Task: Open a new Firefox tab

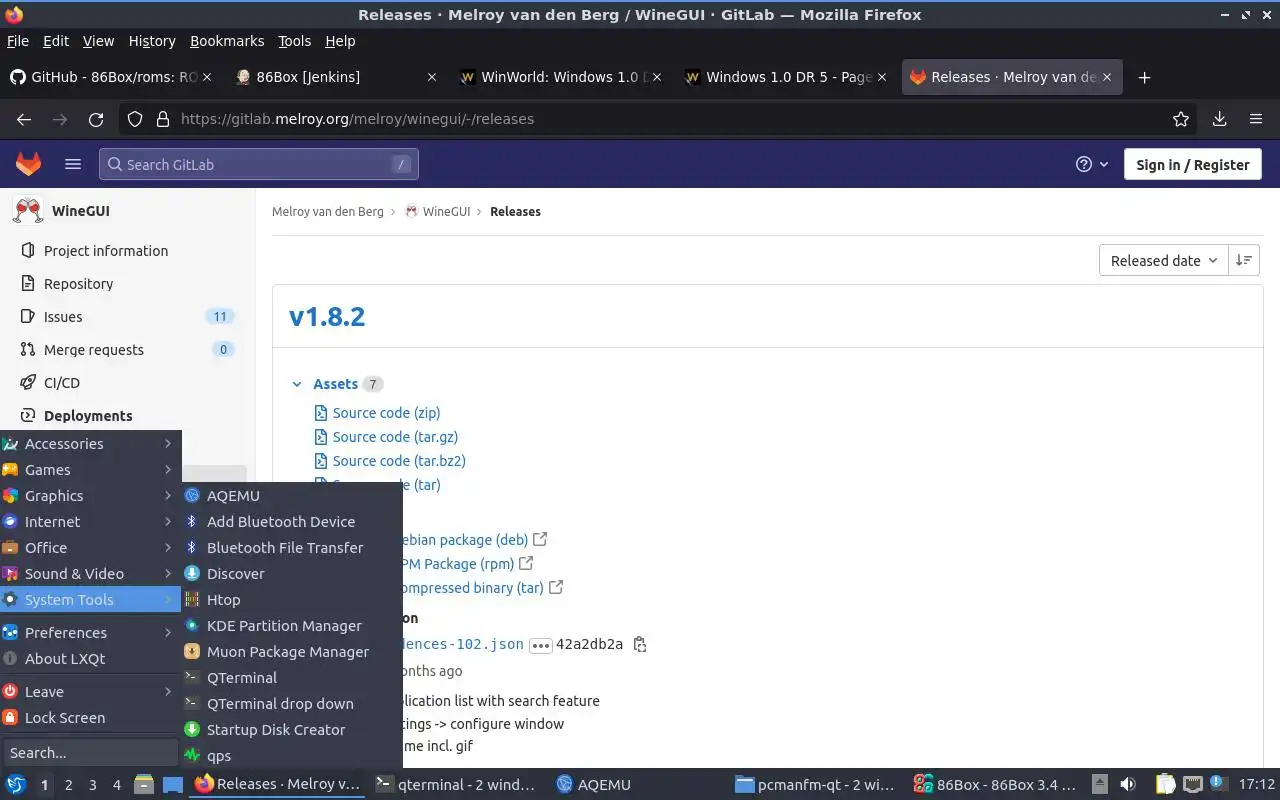Action: [1145, 77]
